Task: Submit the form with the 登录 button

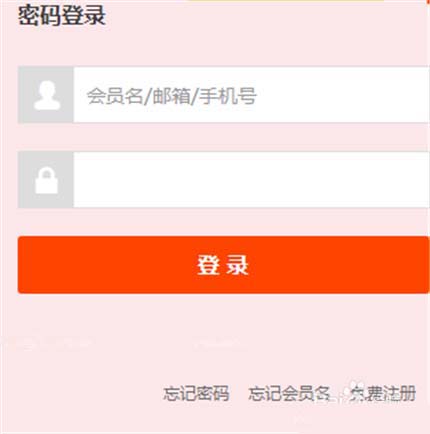Action: pyautogui.click(x=223, y=265)
